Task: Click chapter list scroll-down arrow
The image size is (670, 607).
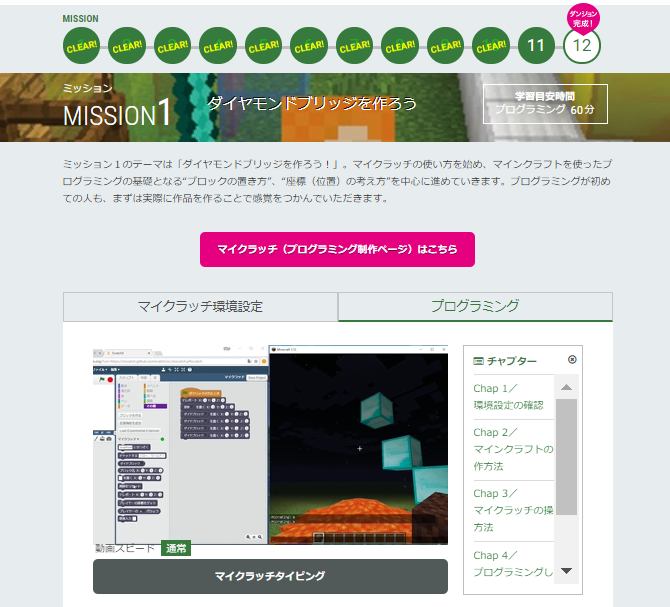Action: coord(567,571)
